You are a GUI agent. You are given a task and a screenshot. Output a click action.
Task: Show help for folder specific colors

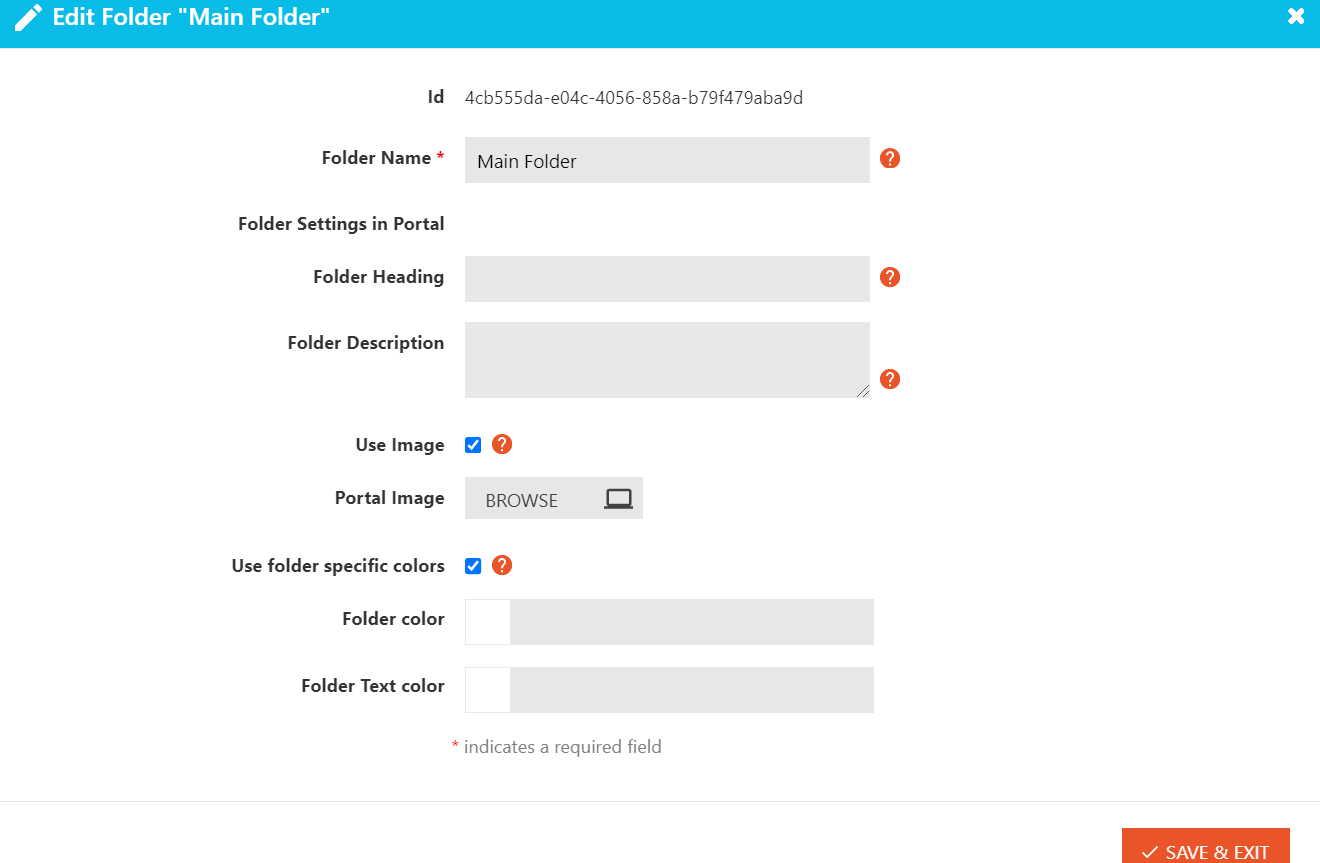[502, 565]
